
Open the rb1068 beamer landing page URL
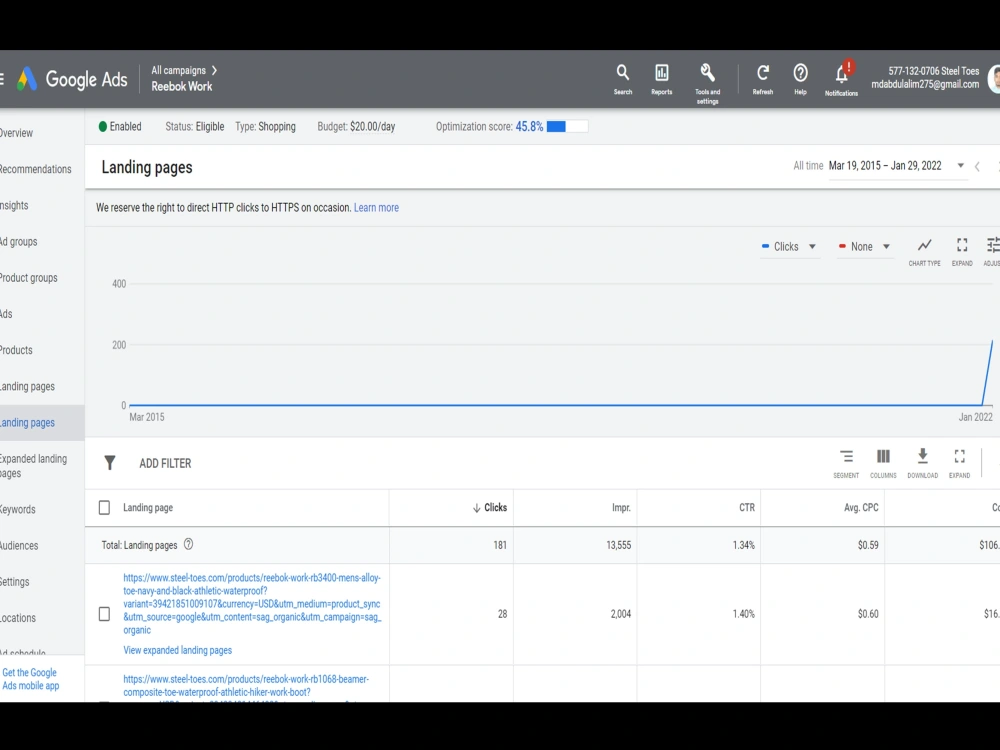click(x=246, y=686)
